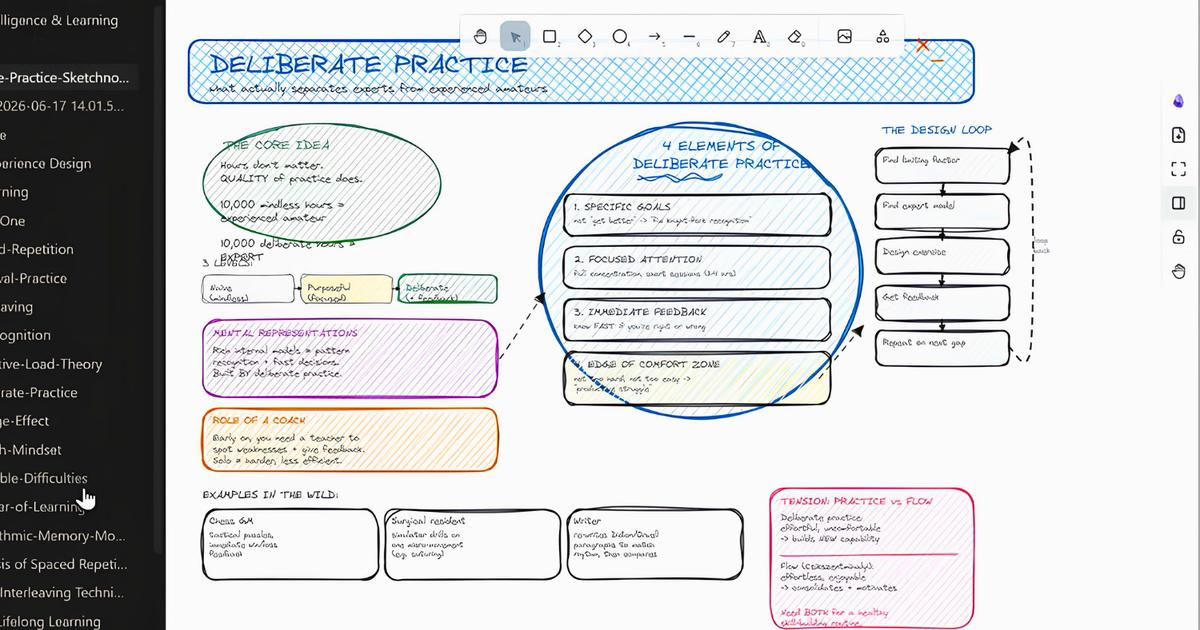Select the Rectangle shape tool
The image size is (1200, 630).
point(549,37)
